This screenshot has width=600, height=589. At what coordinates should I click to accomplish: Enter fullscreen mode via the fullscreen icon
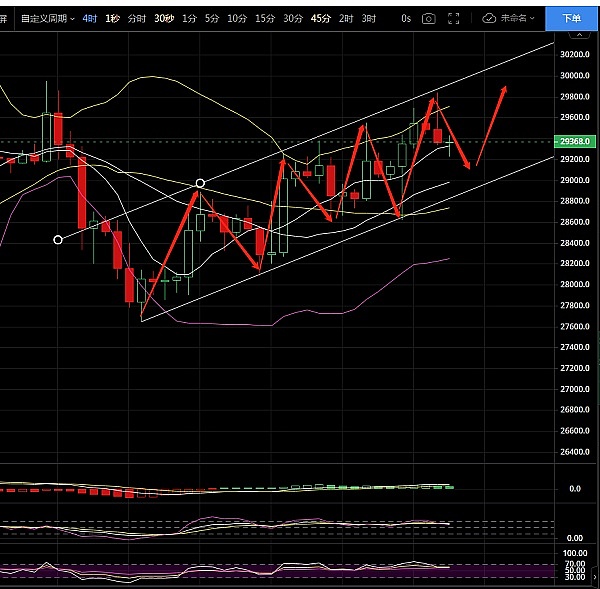click(x=453, y=18)
